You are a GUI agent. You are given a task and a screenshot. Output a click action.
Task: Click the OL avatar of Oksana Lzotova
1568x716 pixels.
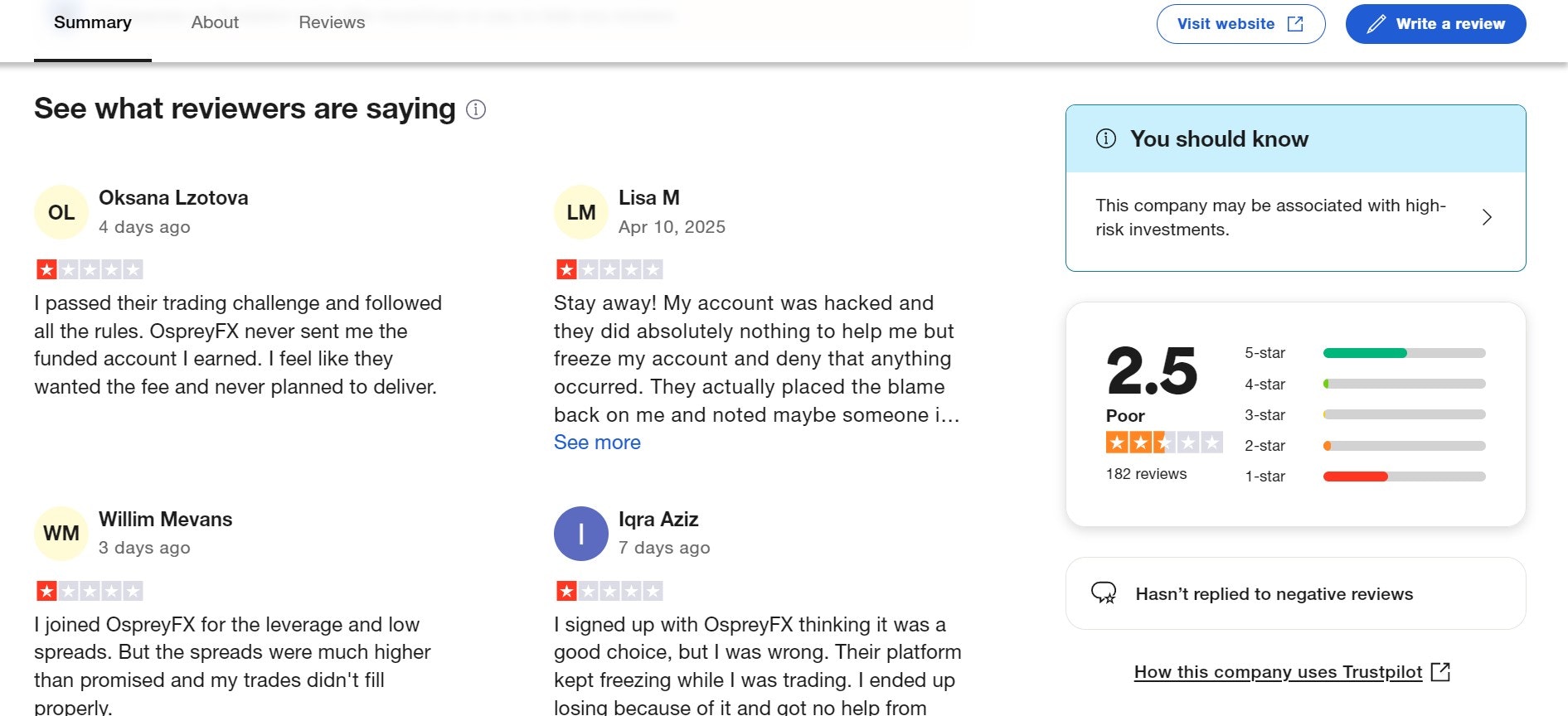click(61, 212)
